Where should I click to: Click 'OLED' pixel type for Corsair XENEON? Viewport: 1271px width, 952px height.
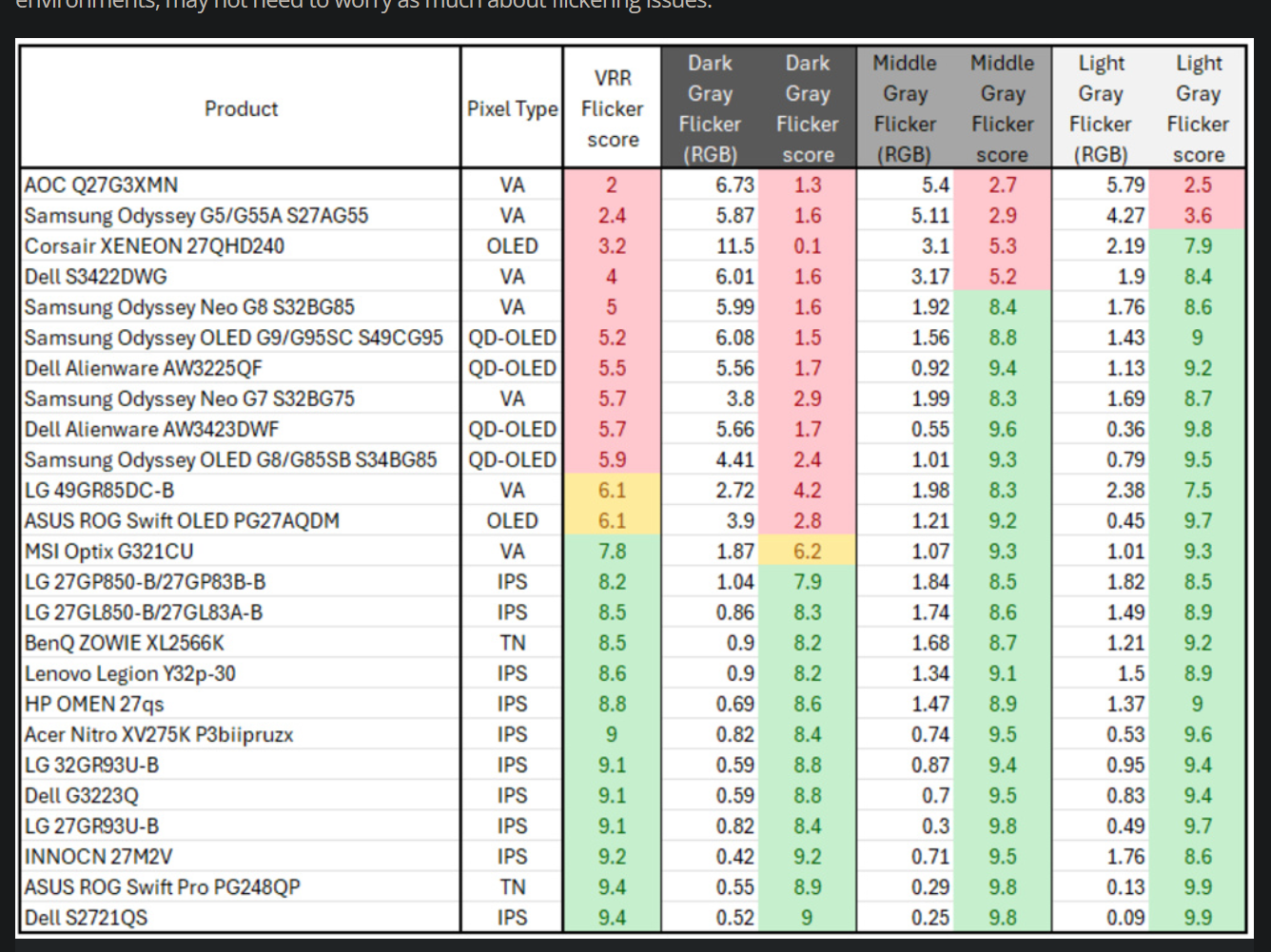click(512, 245)
